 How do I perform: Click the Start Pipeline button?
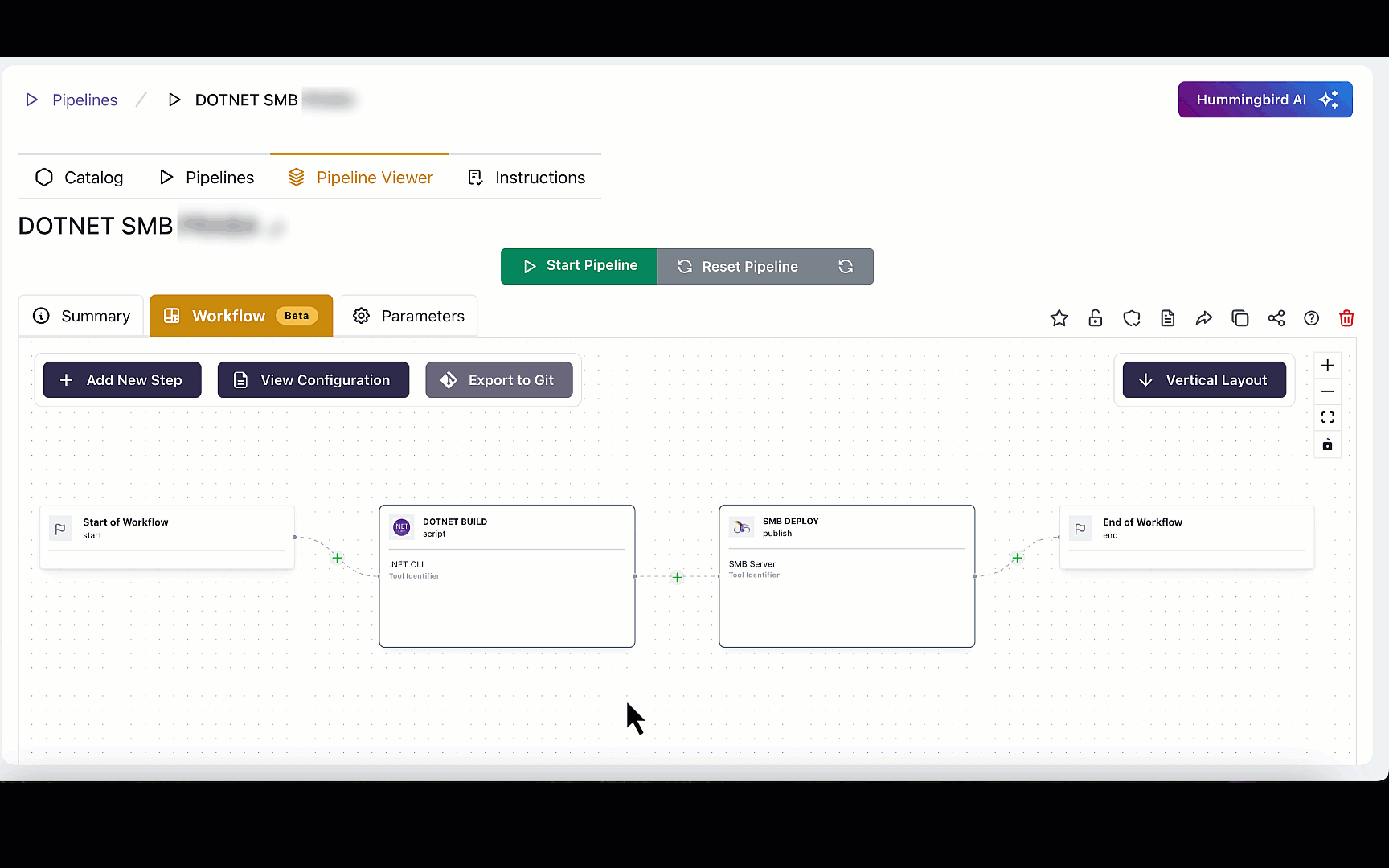(x=579, y=266)
